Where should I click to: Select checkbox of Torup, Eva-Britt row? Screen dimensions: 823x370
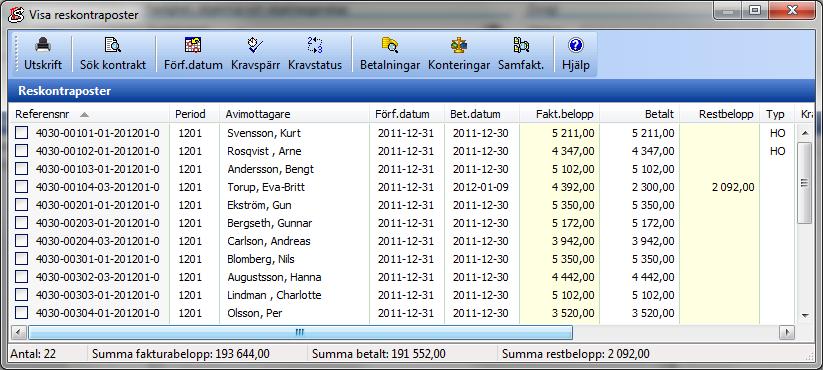21,187
